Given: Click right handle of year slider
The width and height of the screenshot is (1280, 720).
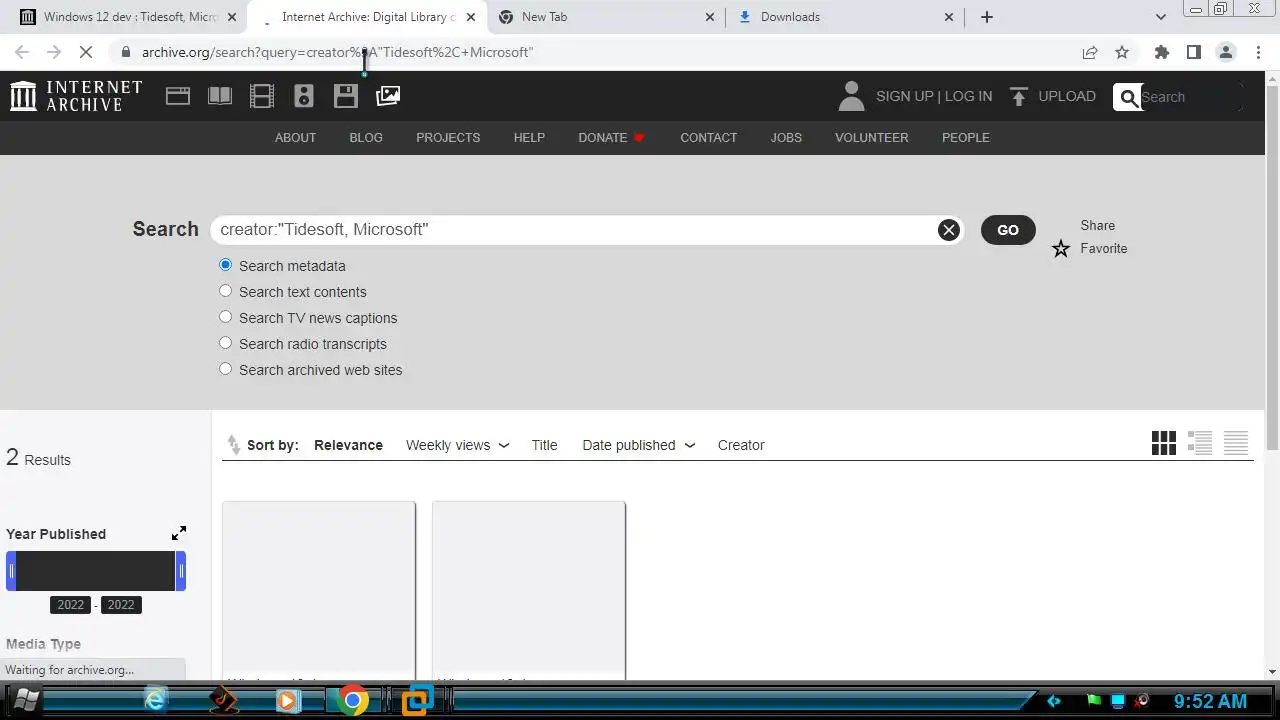Looking at the screenshot, I should point(181,571).
